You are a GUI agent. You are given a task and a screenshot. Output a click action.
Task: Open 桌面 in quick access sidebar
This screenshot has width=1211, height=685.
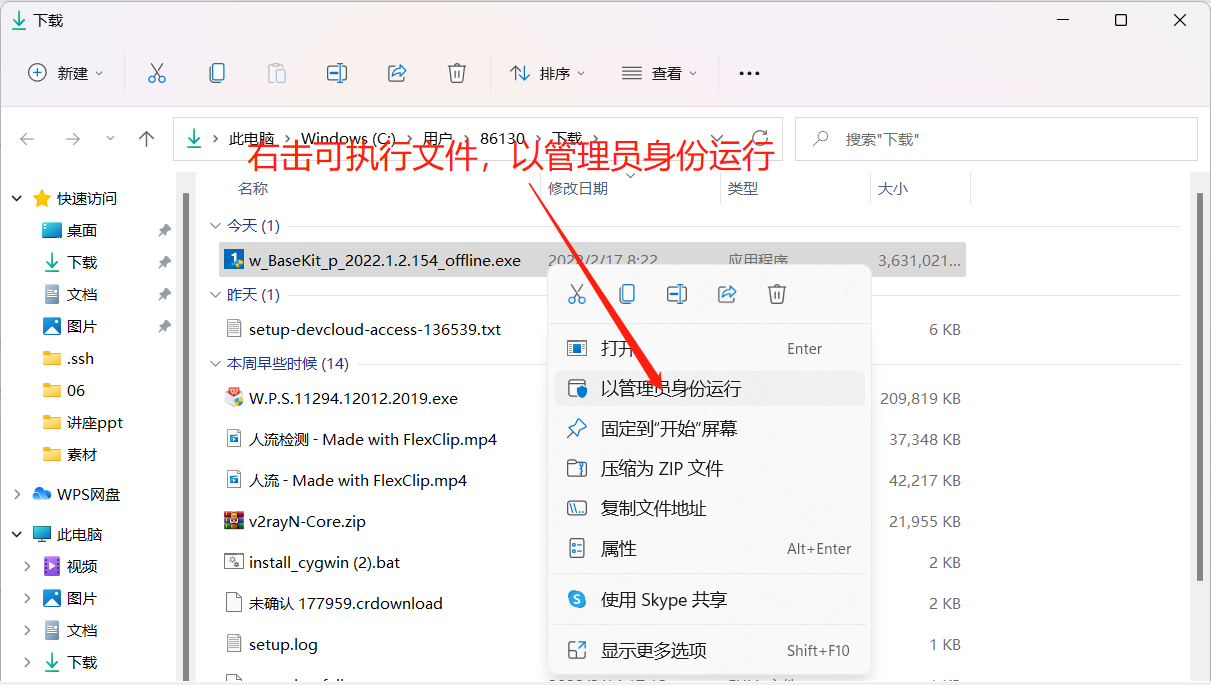82,230
